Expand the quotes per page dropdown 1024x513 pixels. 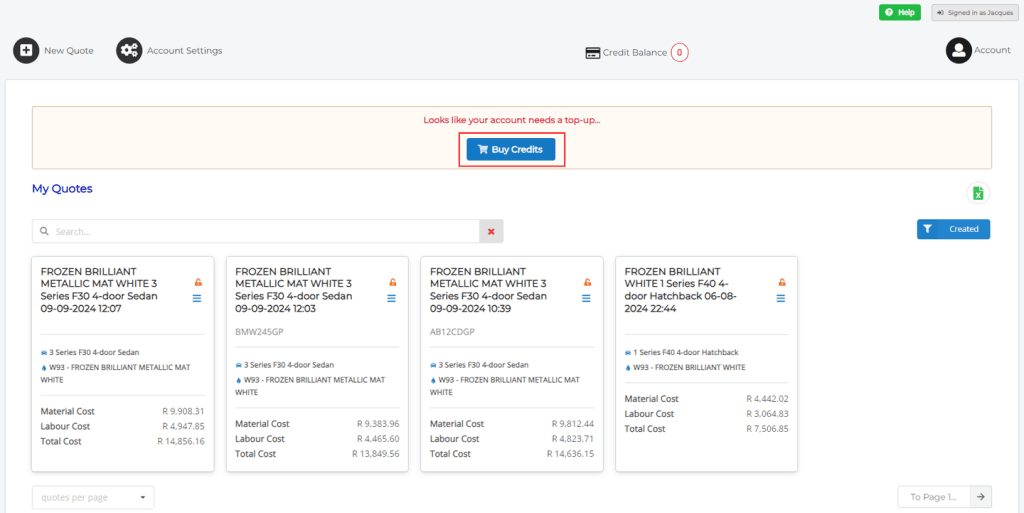pos(93,497)
